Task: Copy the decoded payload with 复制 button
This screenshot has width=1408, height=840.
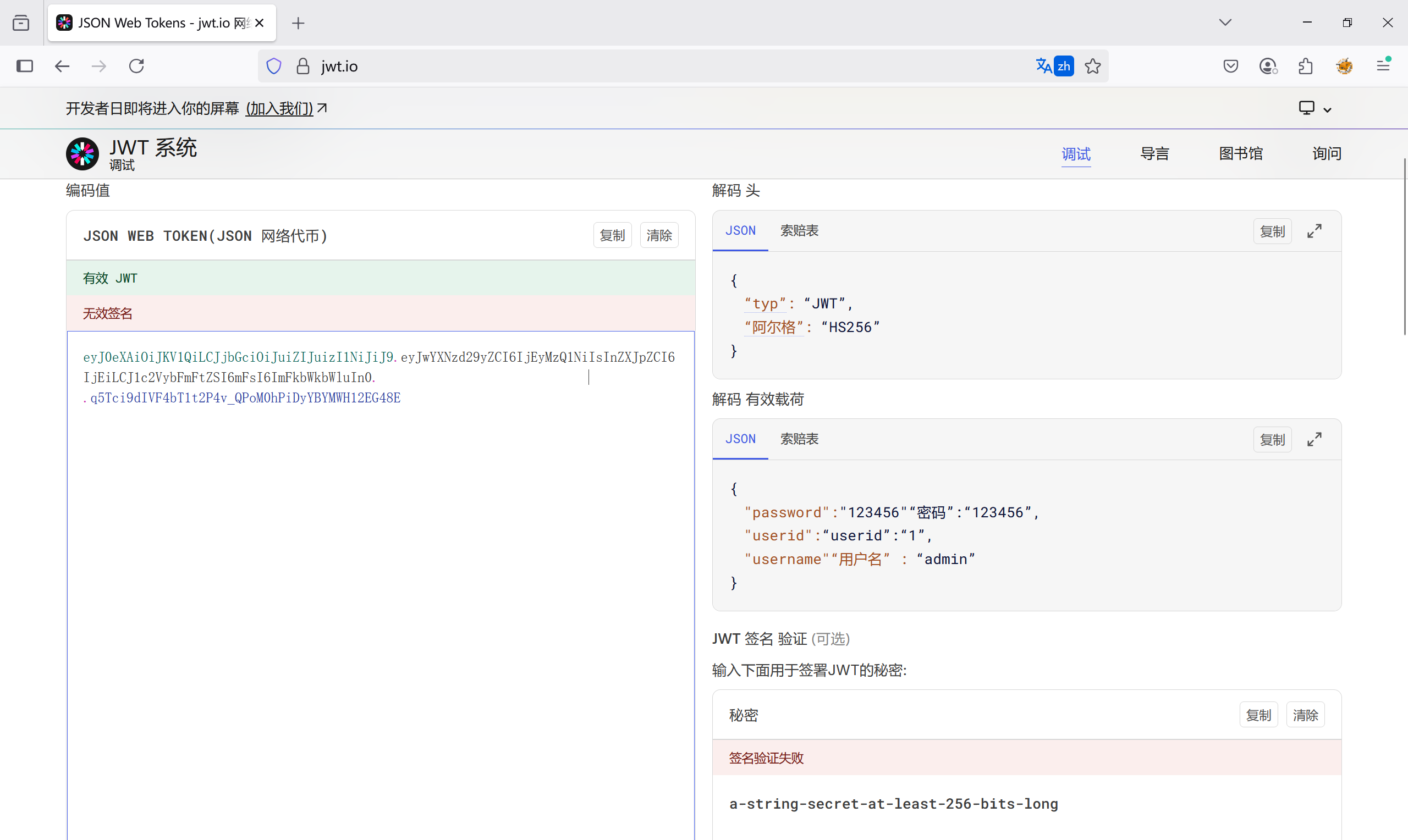Action: click(x=1272, y=440)
